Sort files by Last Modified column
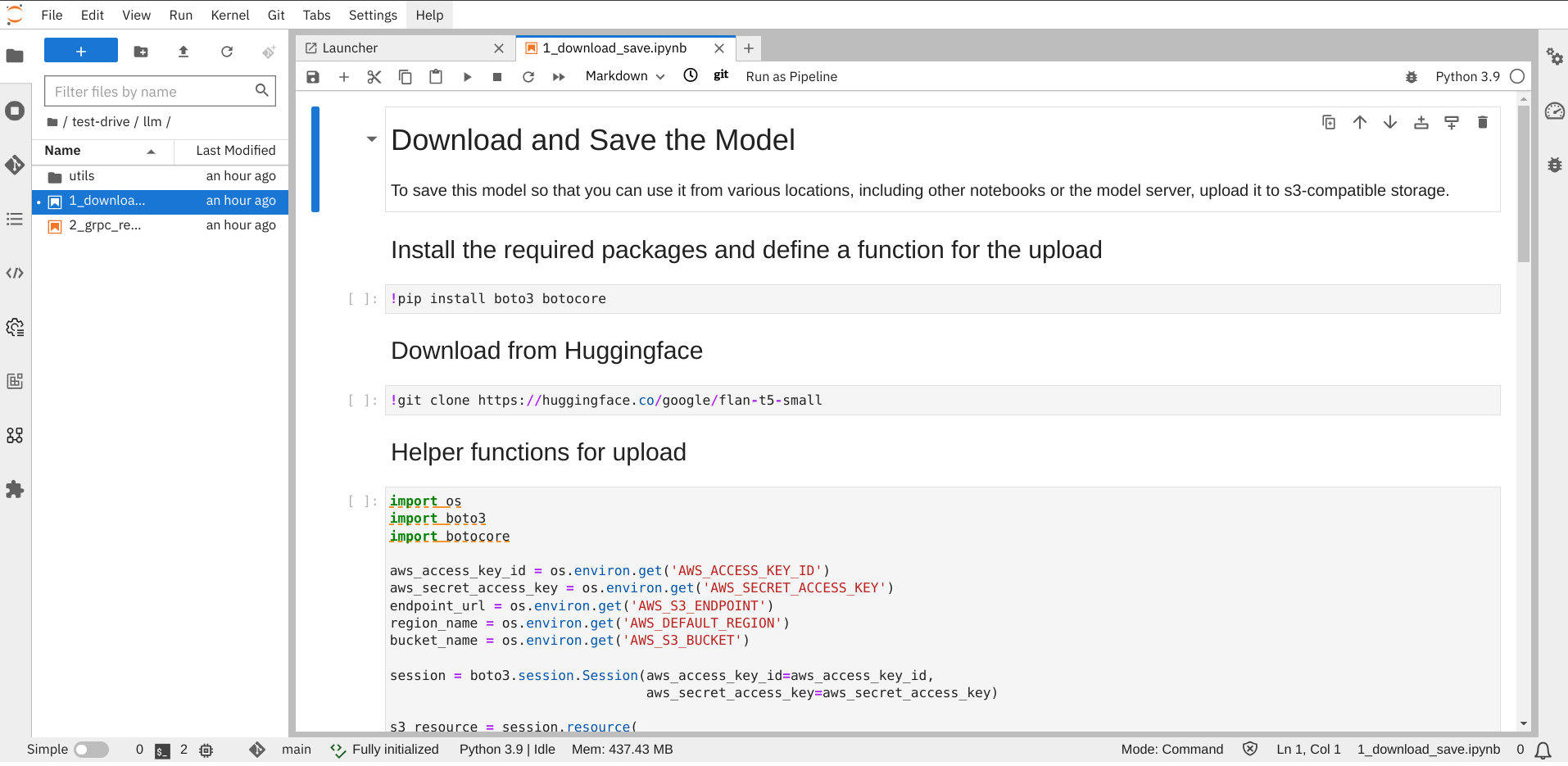1568x766 pixels. (232, 151)
